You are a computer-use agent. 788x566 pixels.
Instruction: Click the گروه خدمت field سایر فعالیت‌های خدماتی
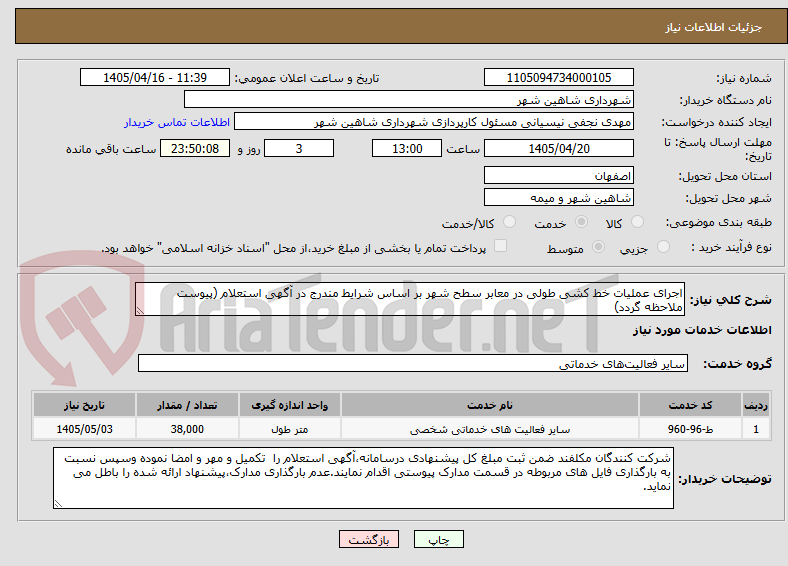pos(413,364)
